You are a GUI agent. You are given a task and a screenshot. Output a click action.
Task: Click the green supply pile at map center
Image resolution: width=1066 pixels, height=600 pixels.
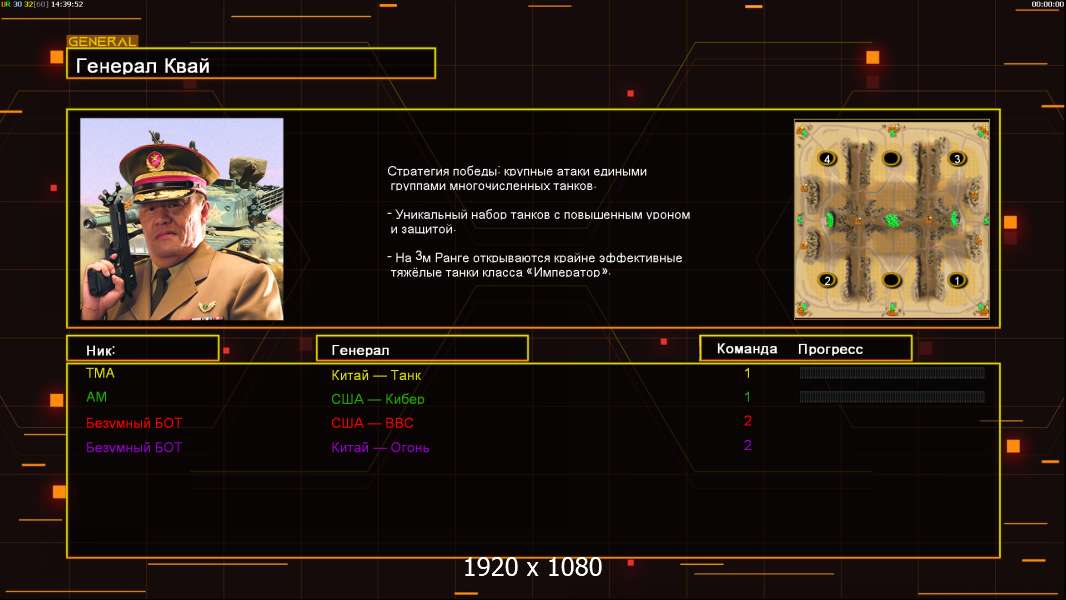tap(893, 220)
